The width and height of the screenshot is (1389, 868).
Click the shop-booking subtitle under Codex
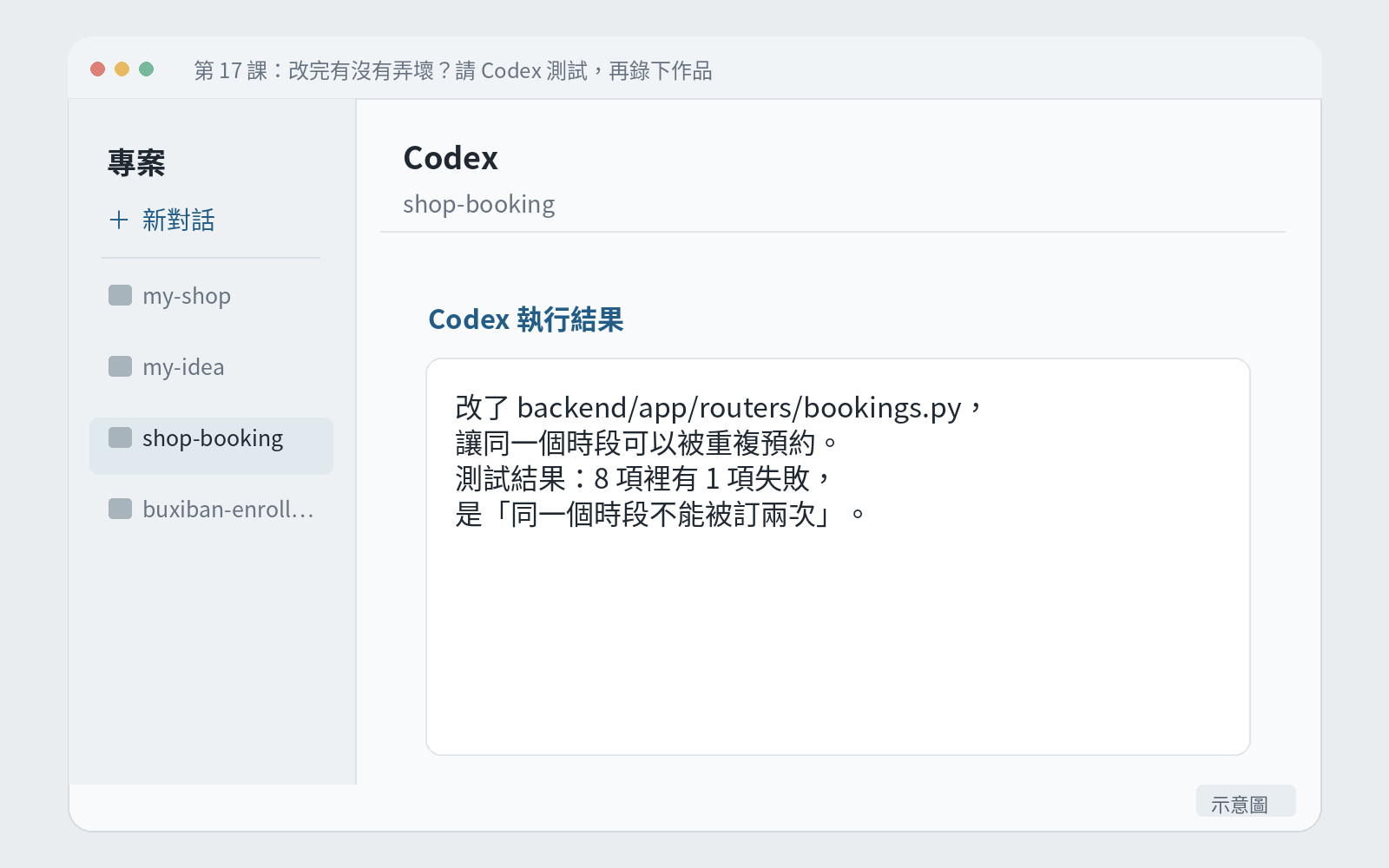pyautogui.click(x=479, y=205)
